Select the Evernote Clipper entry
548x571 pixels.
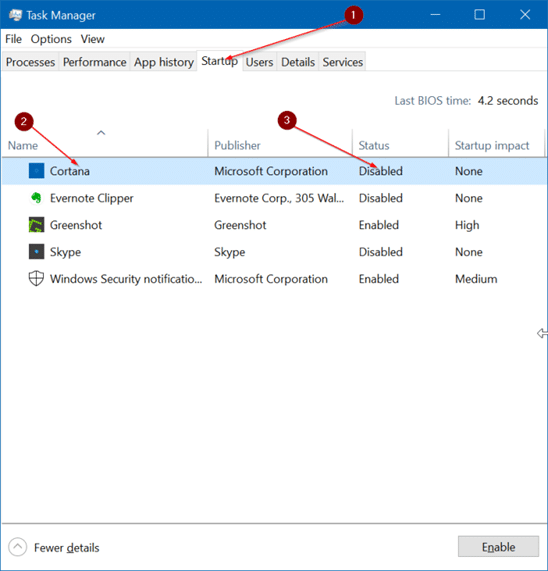click(92, 198)
